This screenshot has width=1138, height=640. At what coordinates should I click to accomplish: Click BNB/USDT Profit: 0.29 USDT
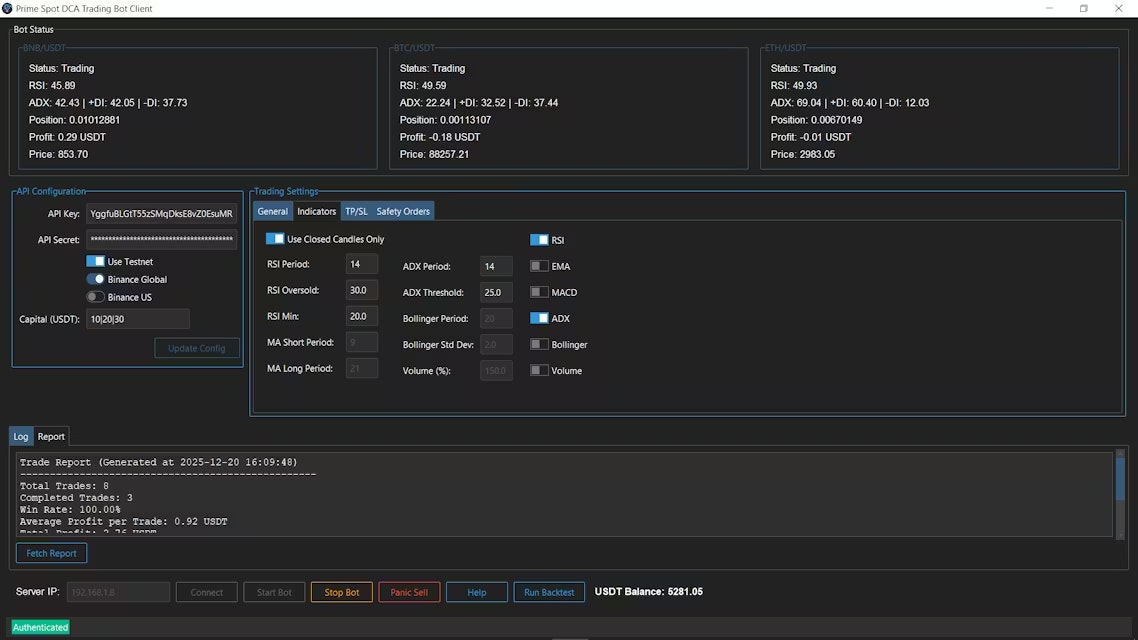[x=67, y=137]
